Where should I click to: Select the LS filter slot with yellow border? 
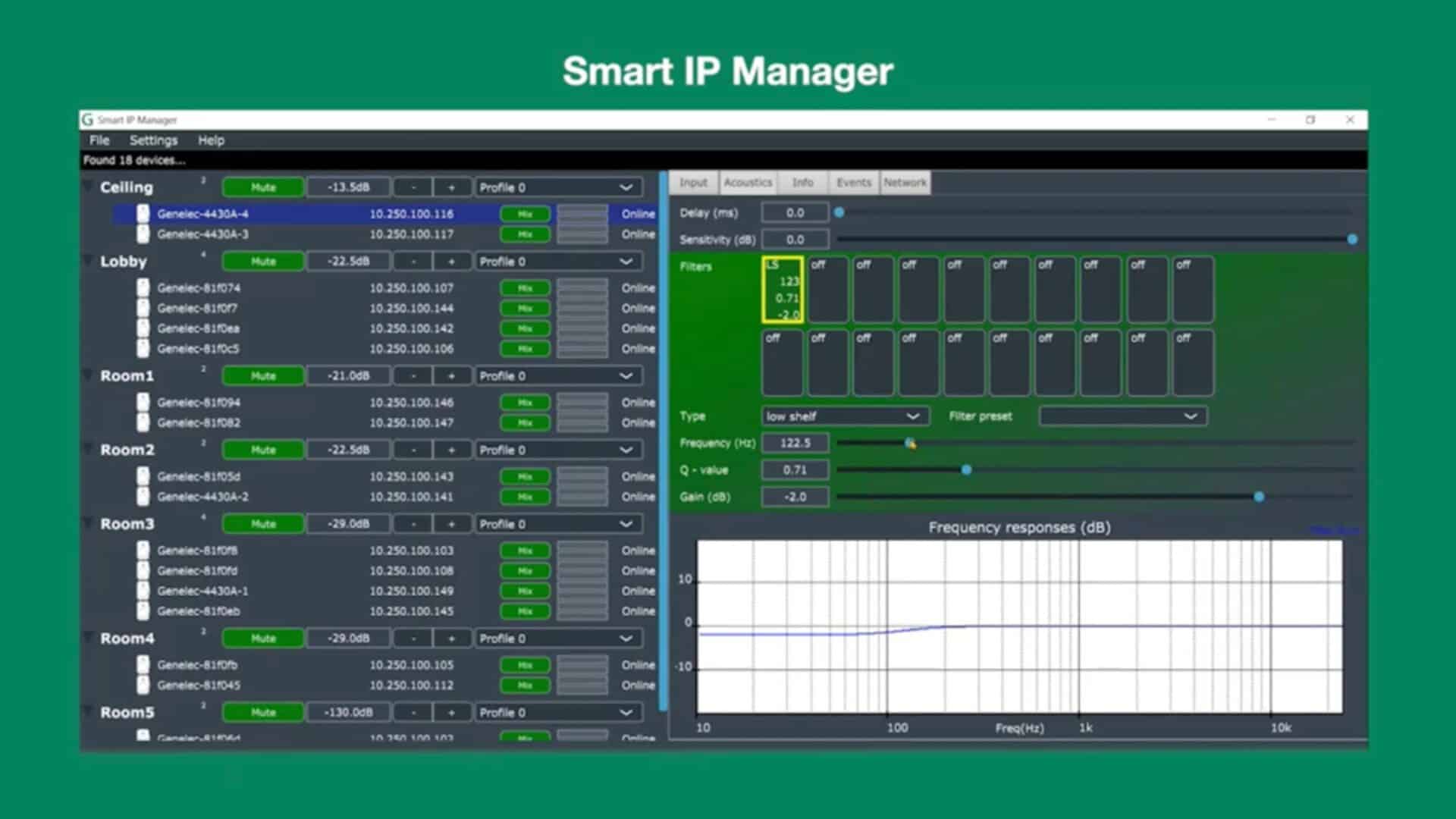pyautogui.click(x=782, y=290)
